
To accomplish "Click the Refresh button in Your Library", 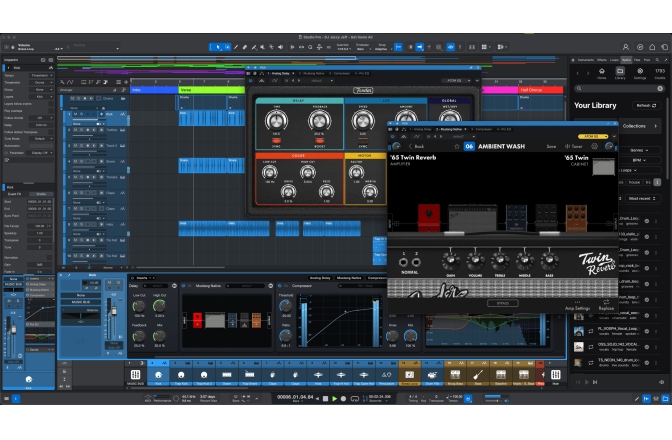I will [646, 105].
